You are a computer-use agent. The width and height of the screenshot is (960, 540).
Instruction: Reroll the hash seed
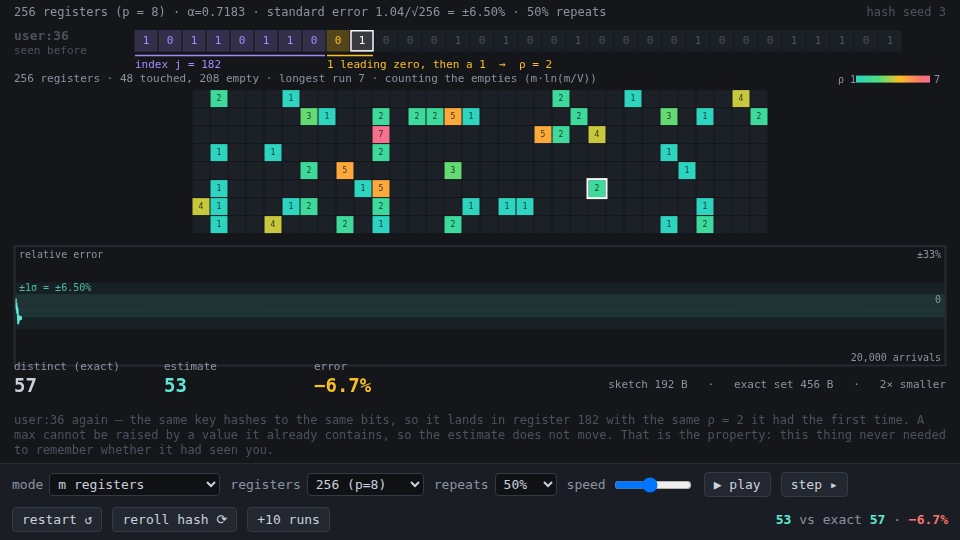coord(174,519)
